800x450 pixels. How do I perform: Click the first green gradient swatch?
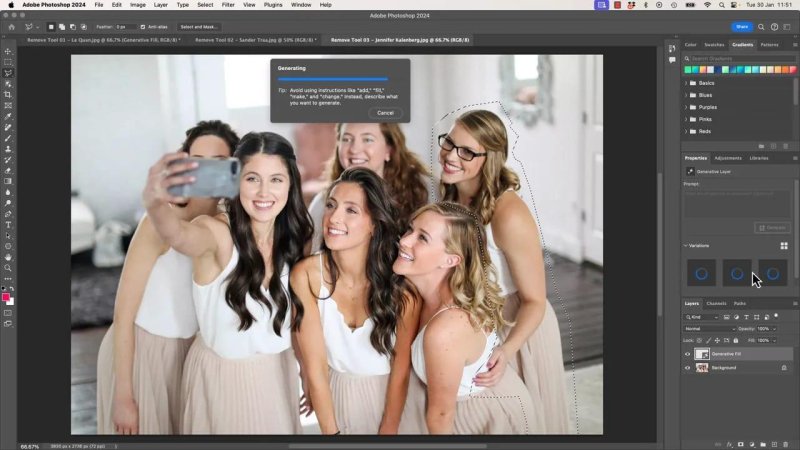(x=687, y=70)
